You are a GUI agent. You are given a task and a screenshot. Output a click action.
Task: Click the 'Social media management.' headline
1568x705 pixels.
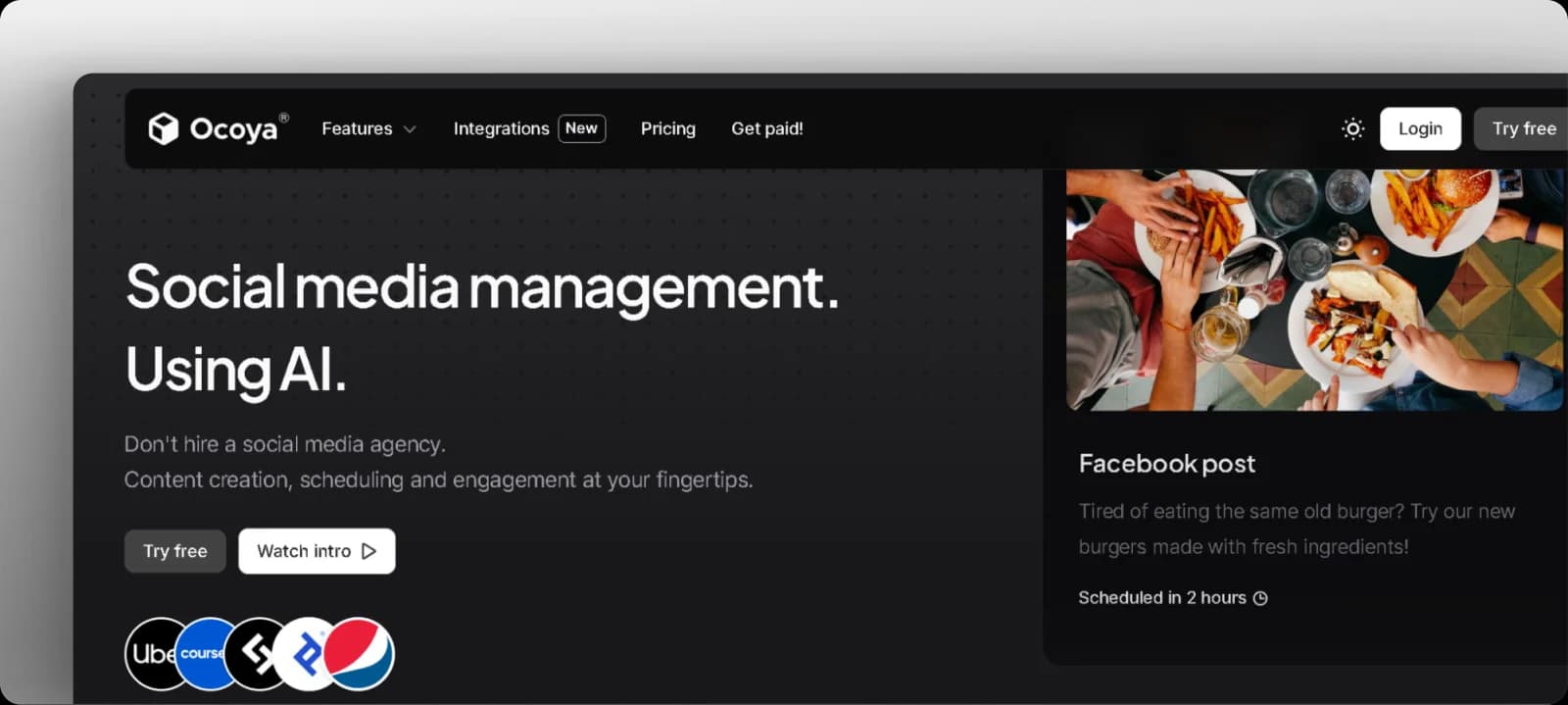[482, 287]
